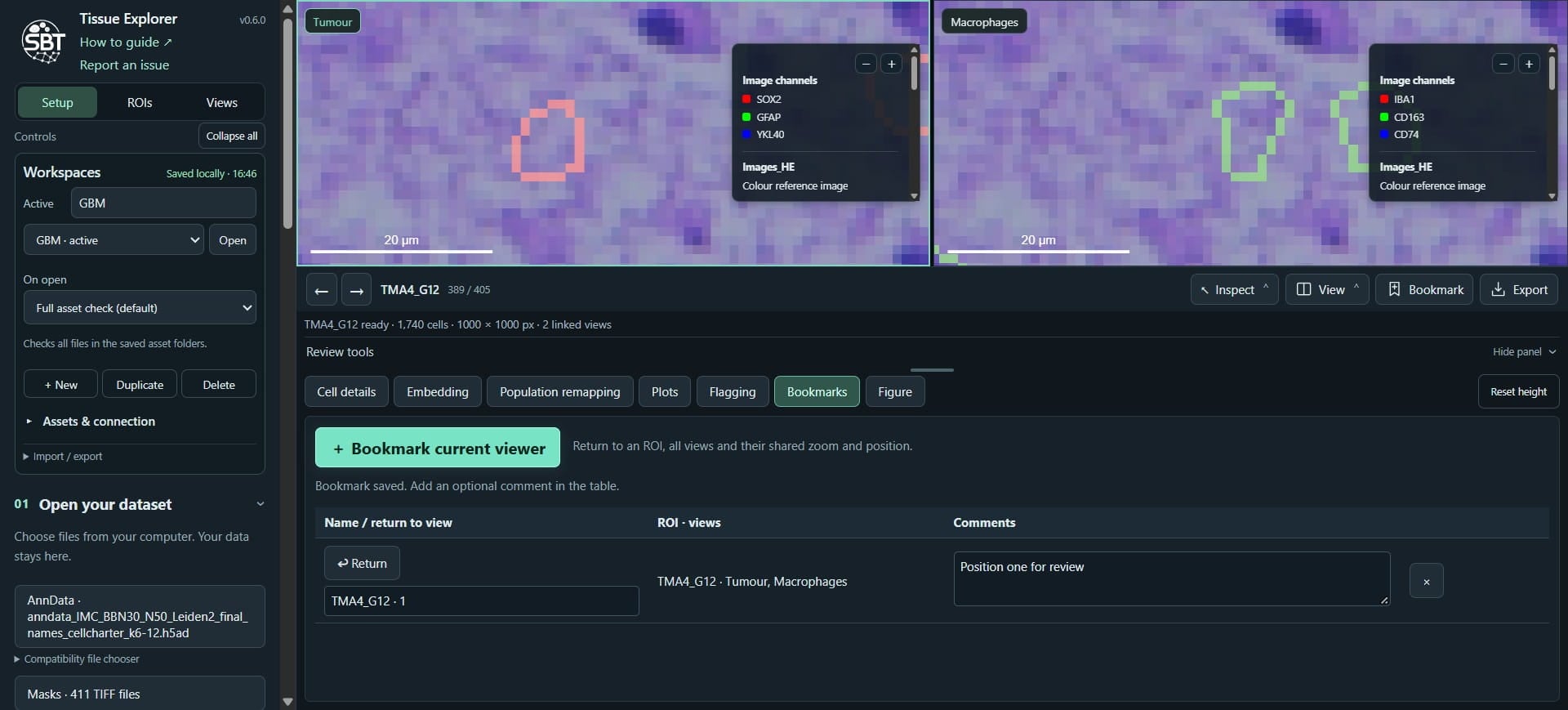Screen dimensions: 1568x710
Task: Switch to the ROIs tab
Action: coord(140,102)
